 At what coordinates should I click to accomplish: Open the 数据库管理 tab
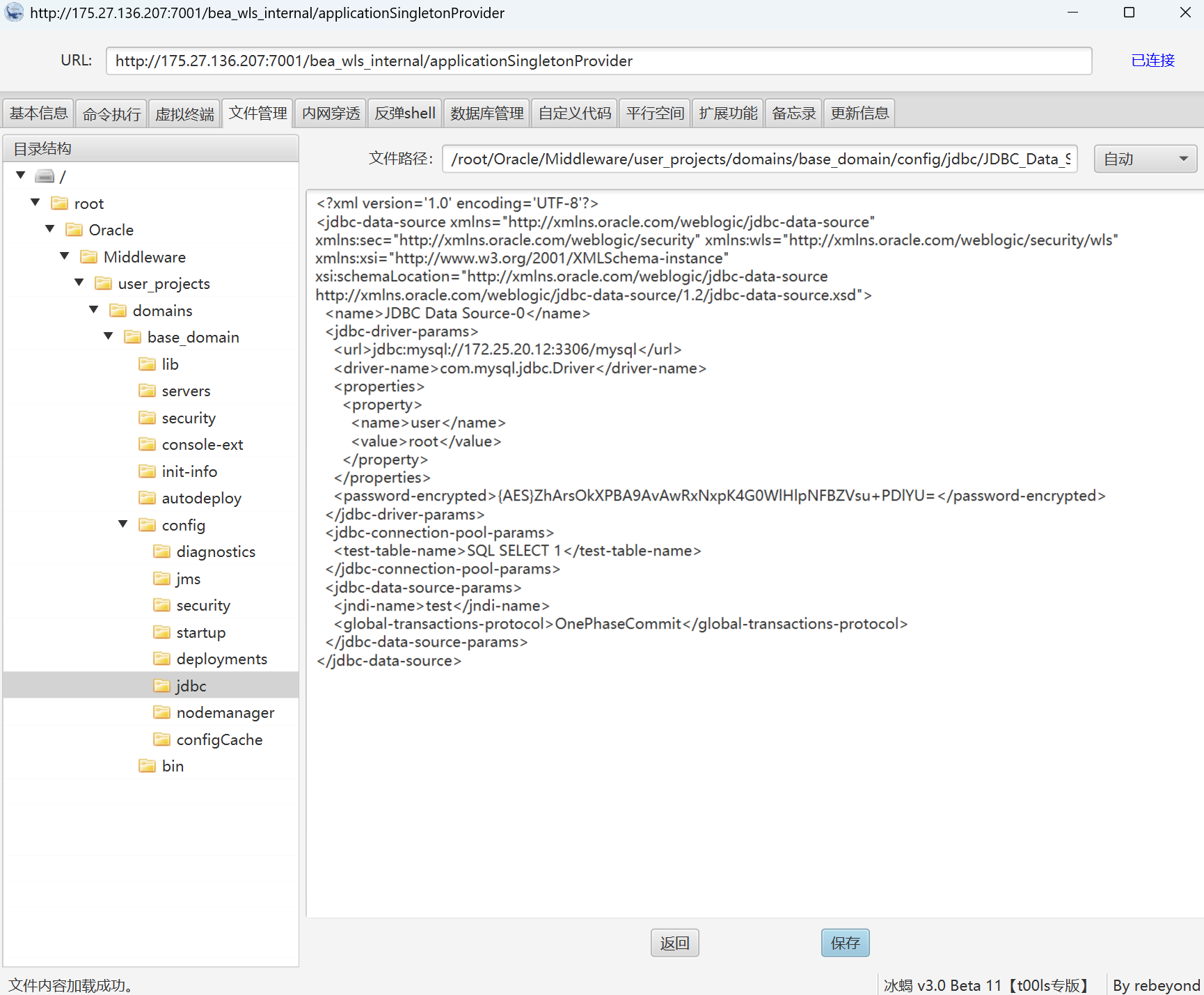pyautogui.click(x=486, y=113)
